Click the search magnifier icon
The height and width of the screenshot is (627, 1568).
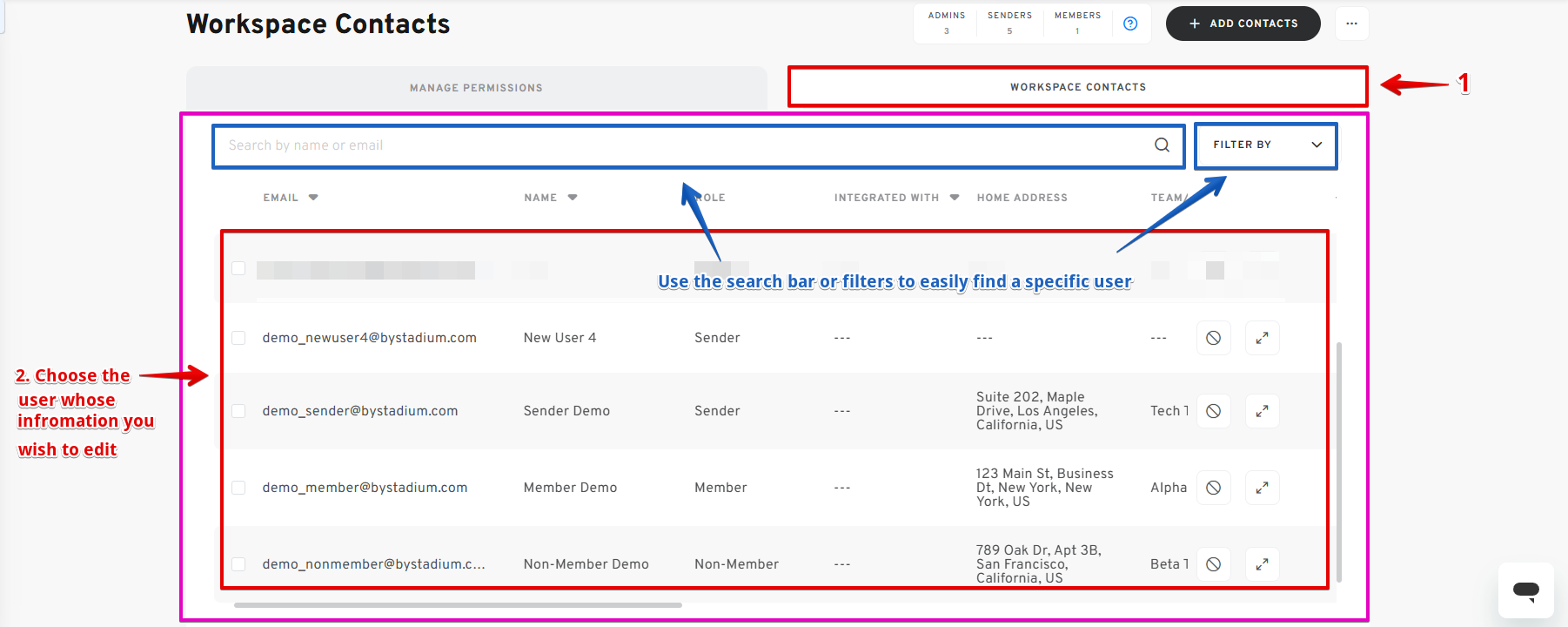[x=1162, y=145]
